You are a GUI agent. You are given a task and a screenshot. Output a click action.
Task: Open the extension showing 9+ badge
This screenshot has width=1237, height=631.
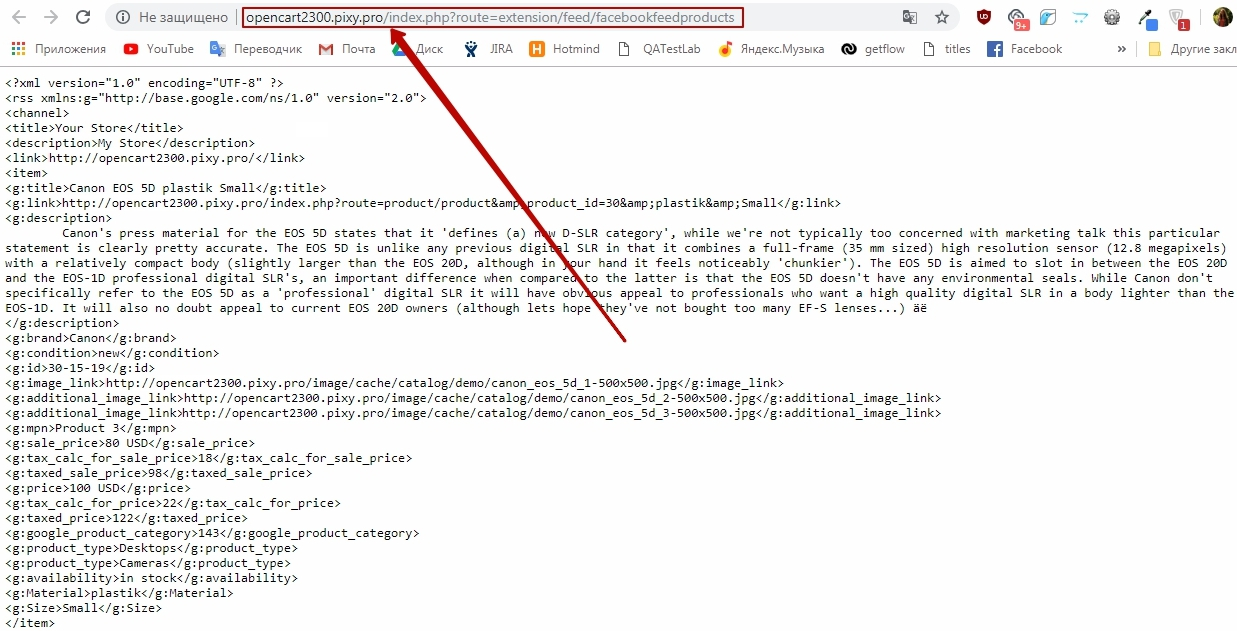point(1016,18)
